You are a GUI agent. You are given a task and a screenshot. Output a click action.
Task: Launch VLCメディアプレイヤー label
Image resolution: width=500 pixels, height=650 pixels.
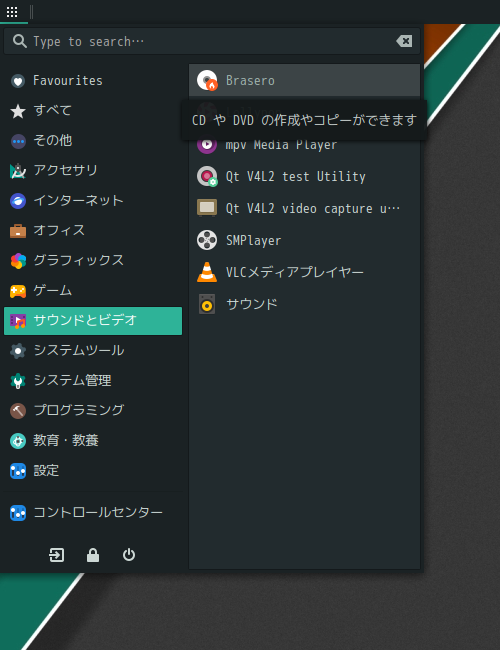click(294, 272)
